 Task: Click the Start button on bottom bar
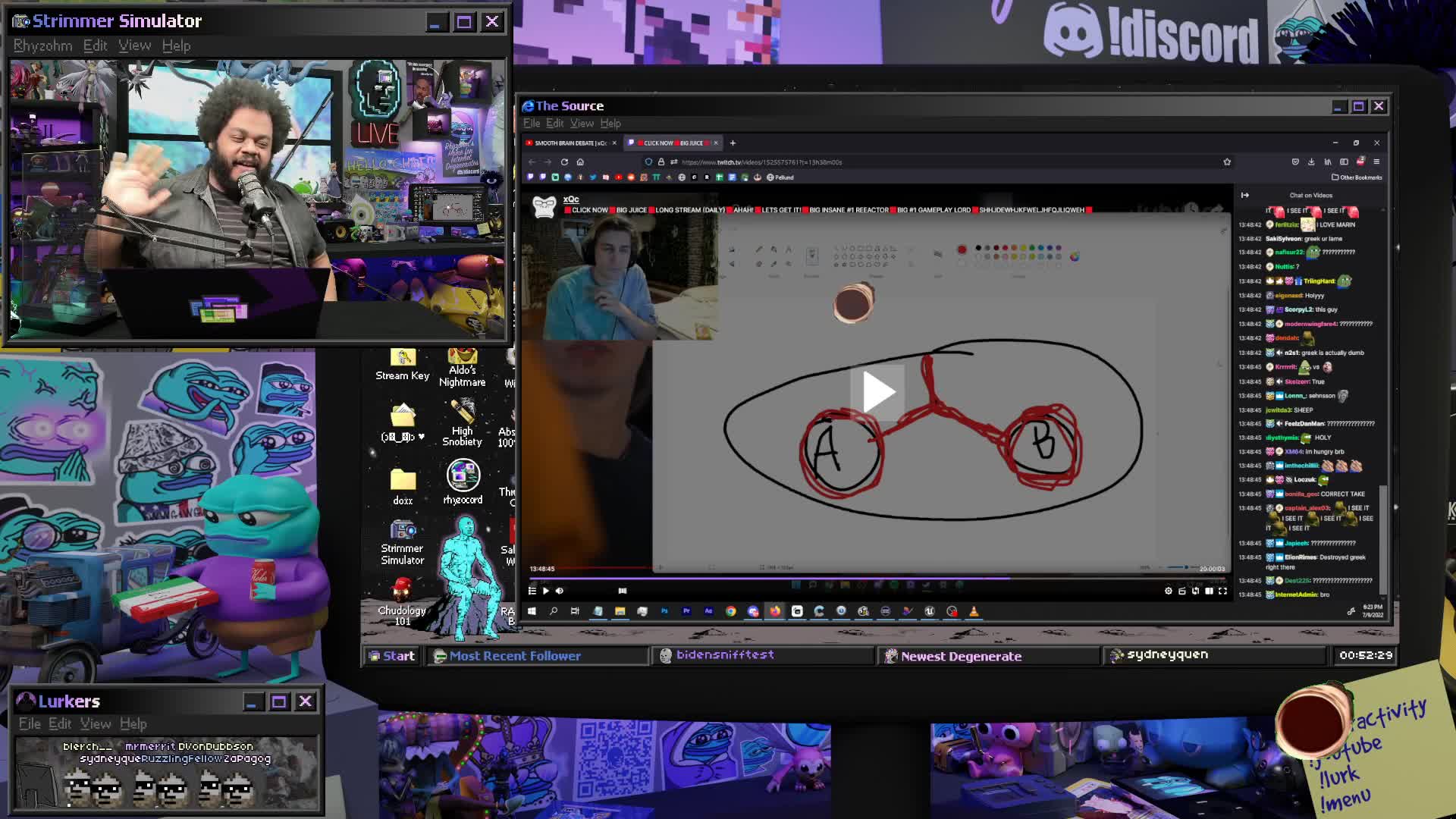pyautogui.click(x=391, y=656)
